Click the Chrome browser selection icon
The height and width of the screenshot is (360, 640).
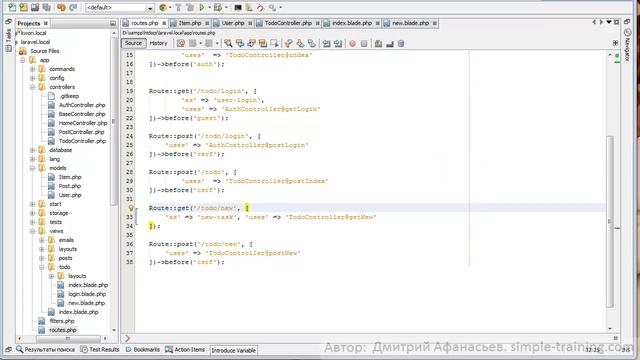[x=163, y=7]
